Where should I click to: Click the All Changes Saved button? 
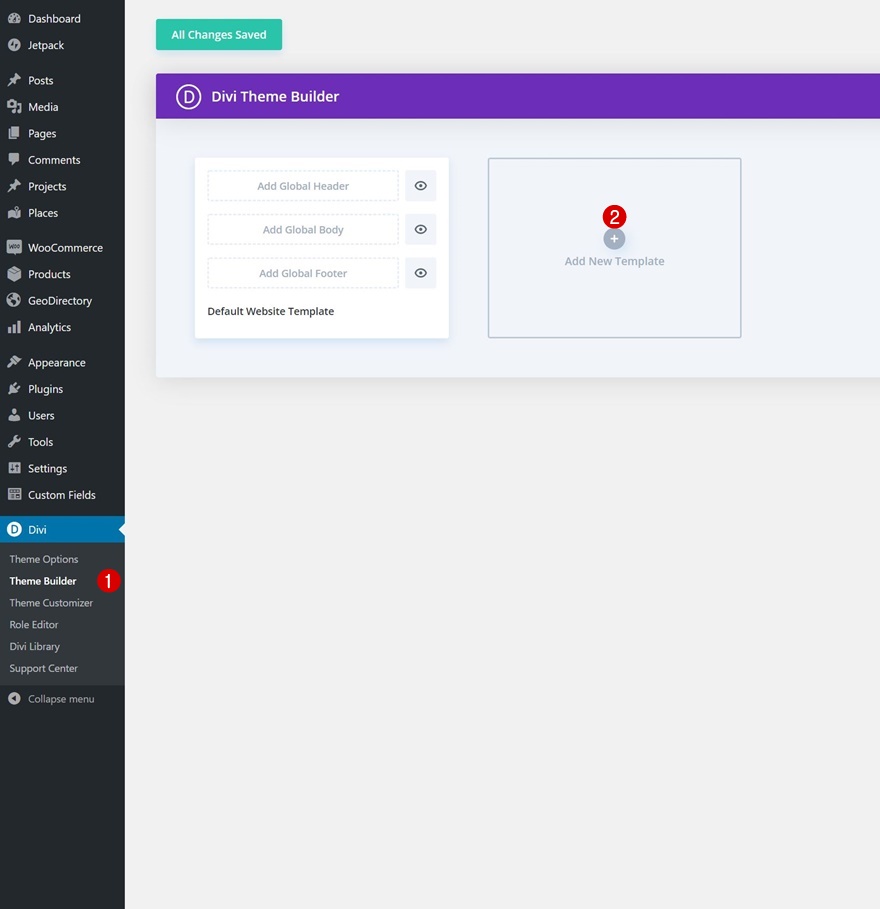coord(219,34)
